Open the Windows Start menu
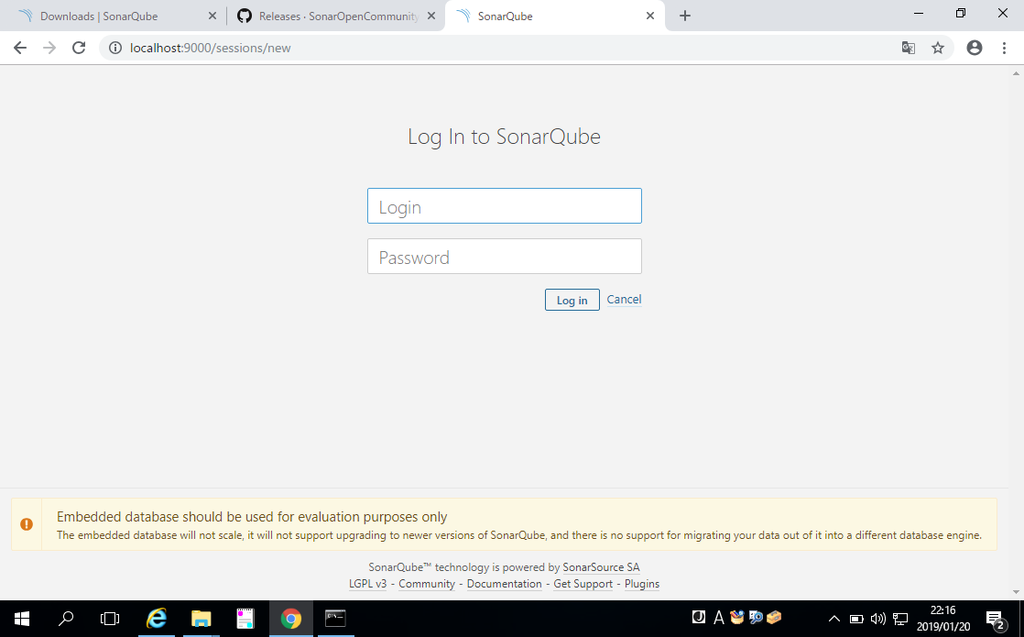The image size is (1024, 637). point(22,619)
